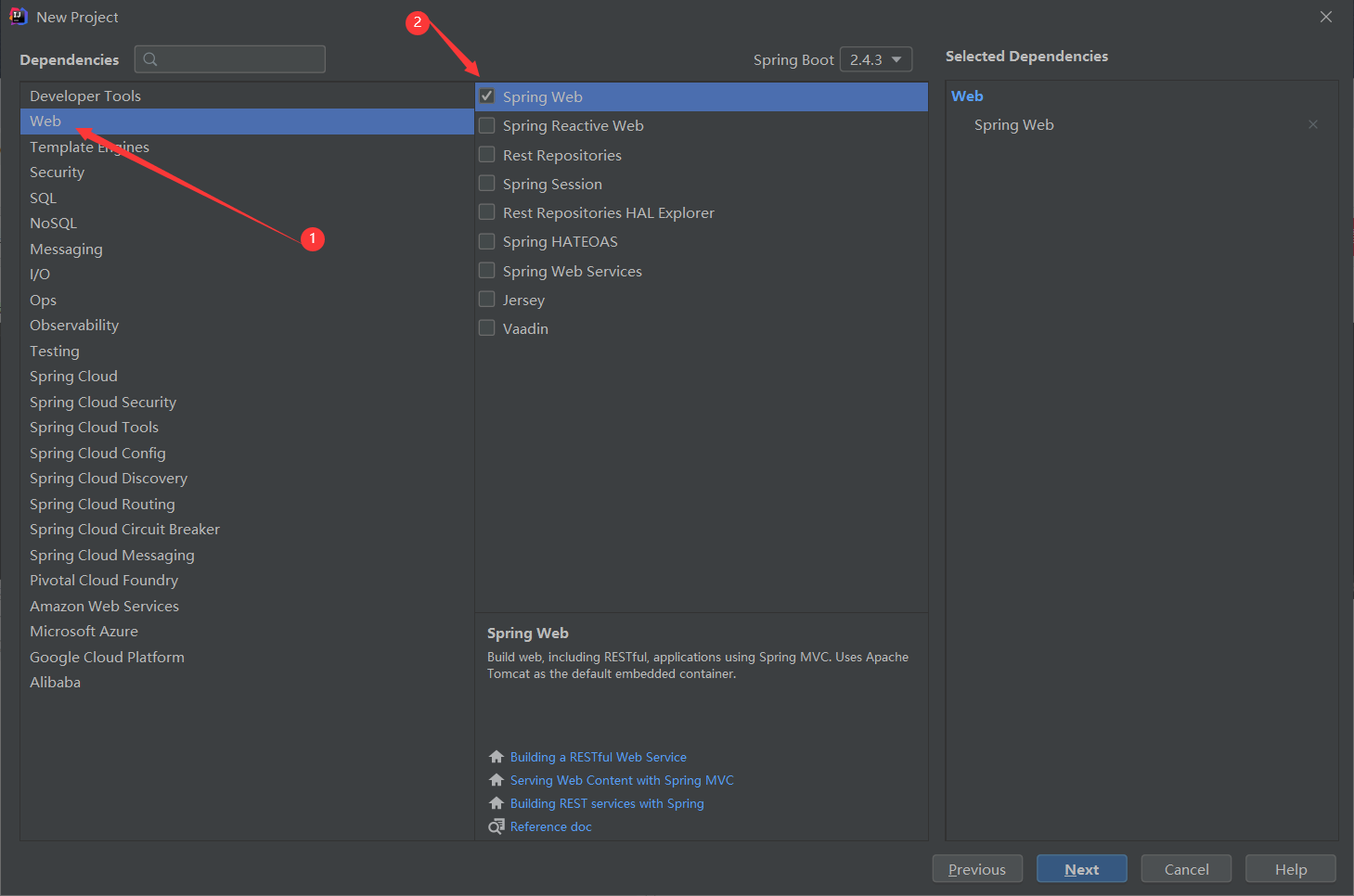This screenshot has height=896, width=1354.
Task: Click the Web group in Selected Dependencies
Action: [967, 96]
